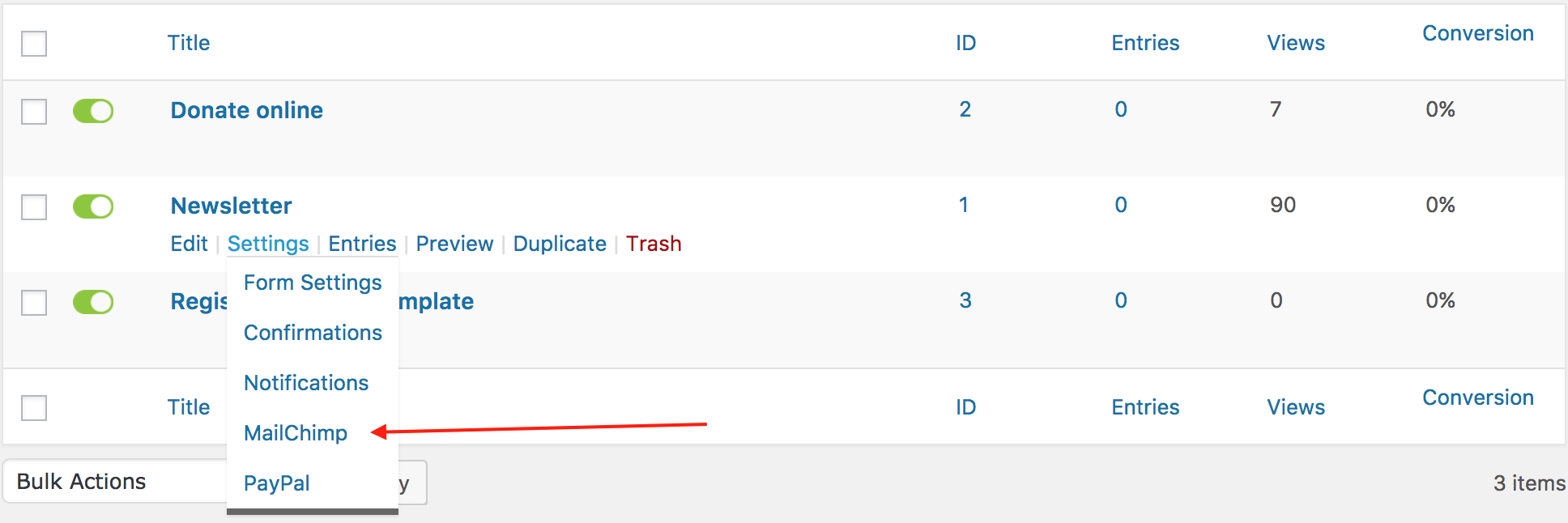Select the Newsletter row checkbox
The image size is (1568, 523).
point(34,206)
